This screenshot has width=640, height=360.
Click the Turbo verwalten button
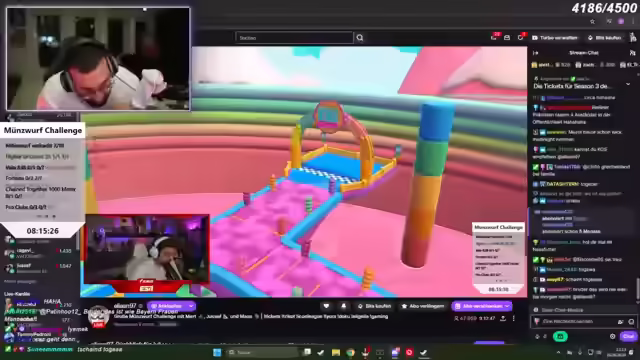point(555,38)
